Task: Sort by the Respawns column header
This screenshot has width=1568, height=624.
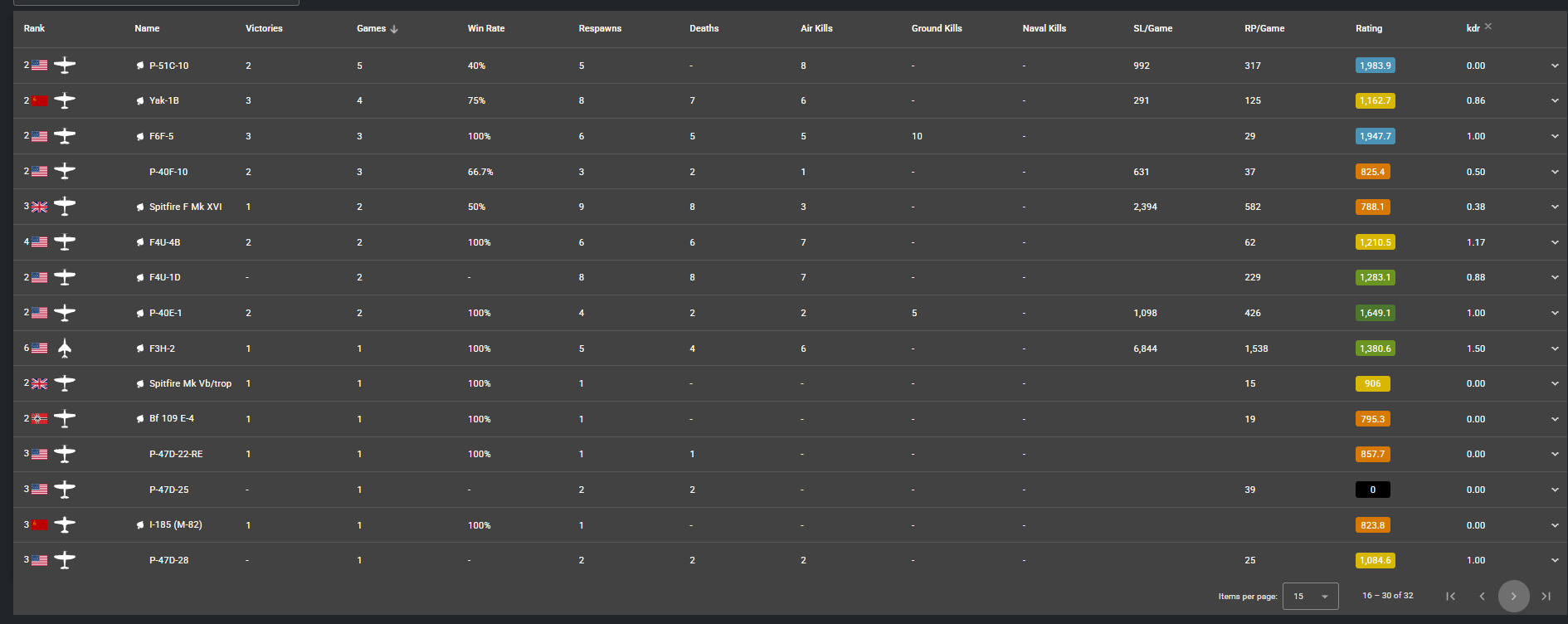Action: point(600,28)
